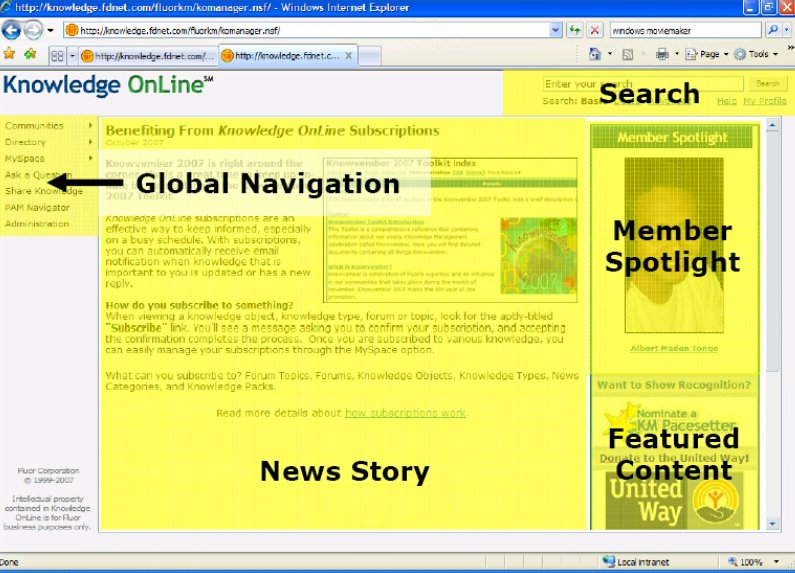Open the Print options dropdown arrow

click(x=677, y=54)
